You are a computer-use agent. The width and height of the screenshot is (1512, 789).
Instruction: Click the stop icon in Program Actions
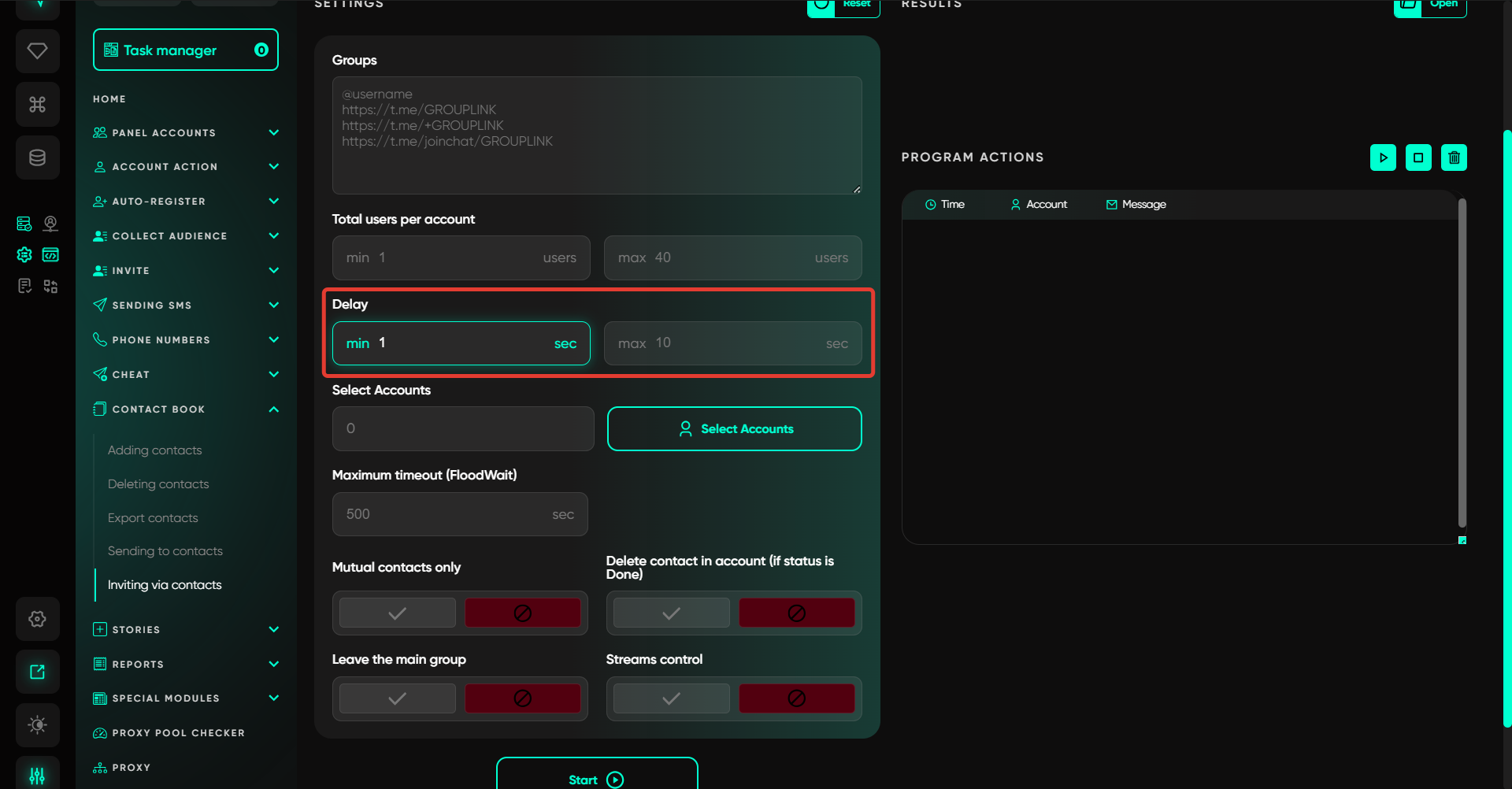[1418, 157]
